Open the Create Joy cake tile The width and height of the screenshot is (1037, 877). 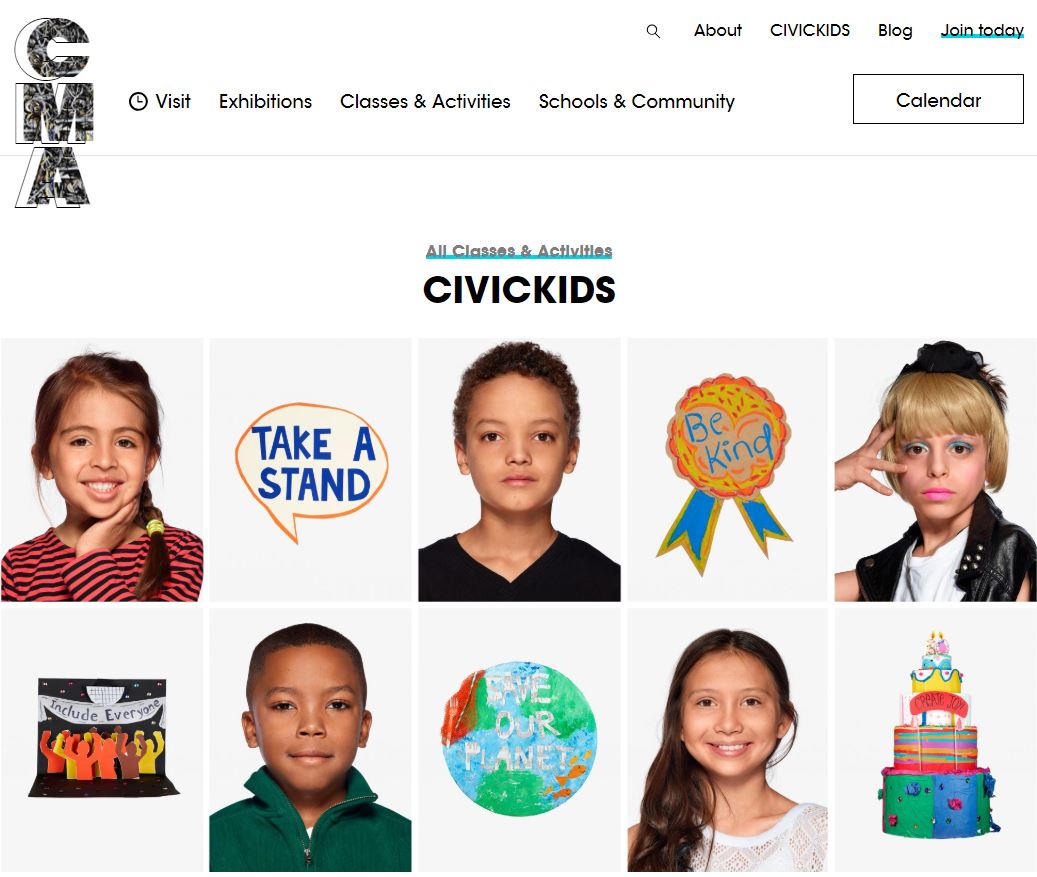tap(935, 740)
